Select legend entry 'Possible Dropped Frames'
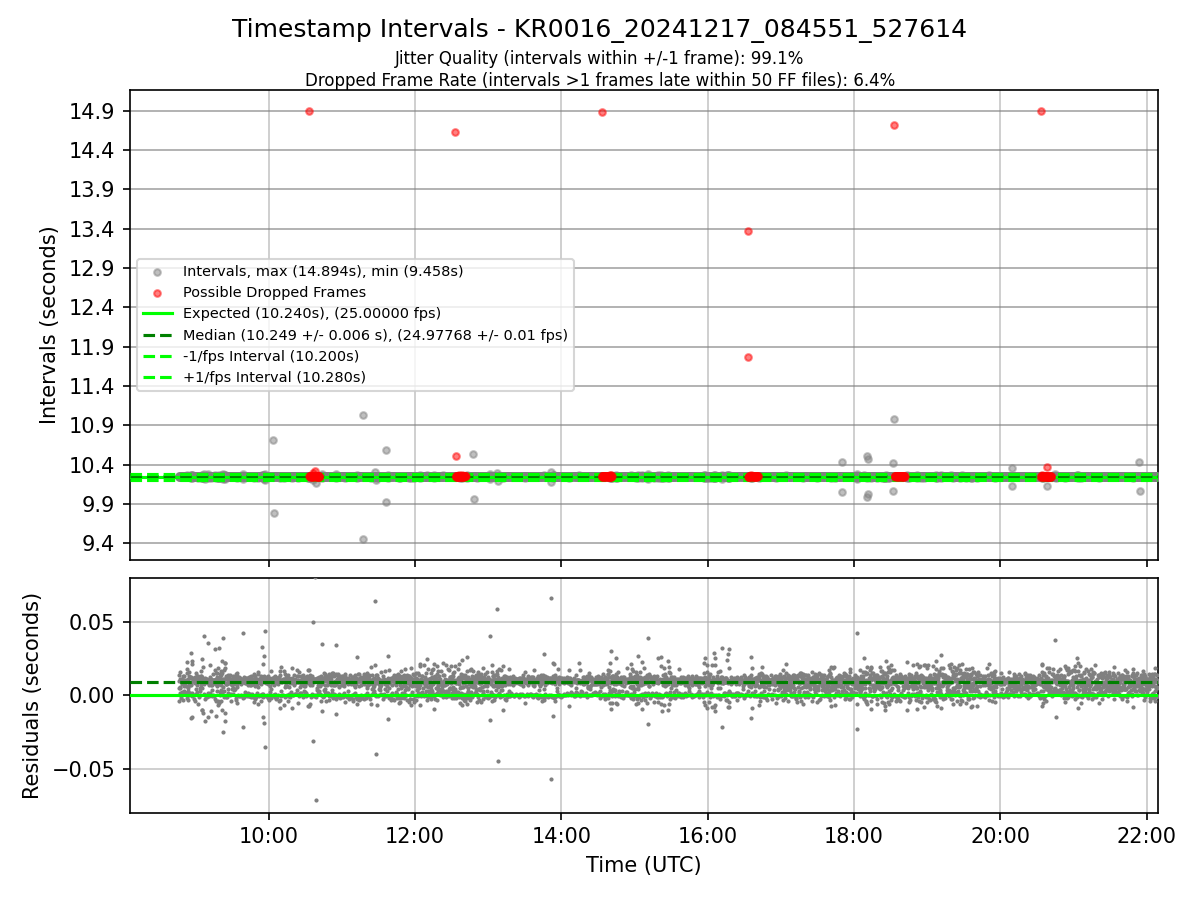This screenshot has width=1200, height=900. click(274, 292)
